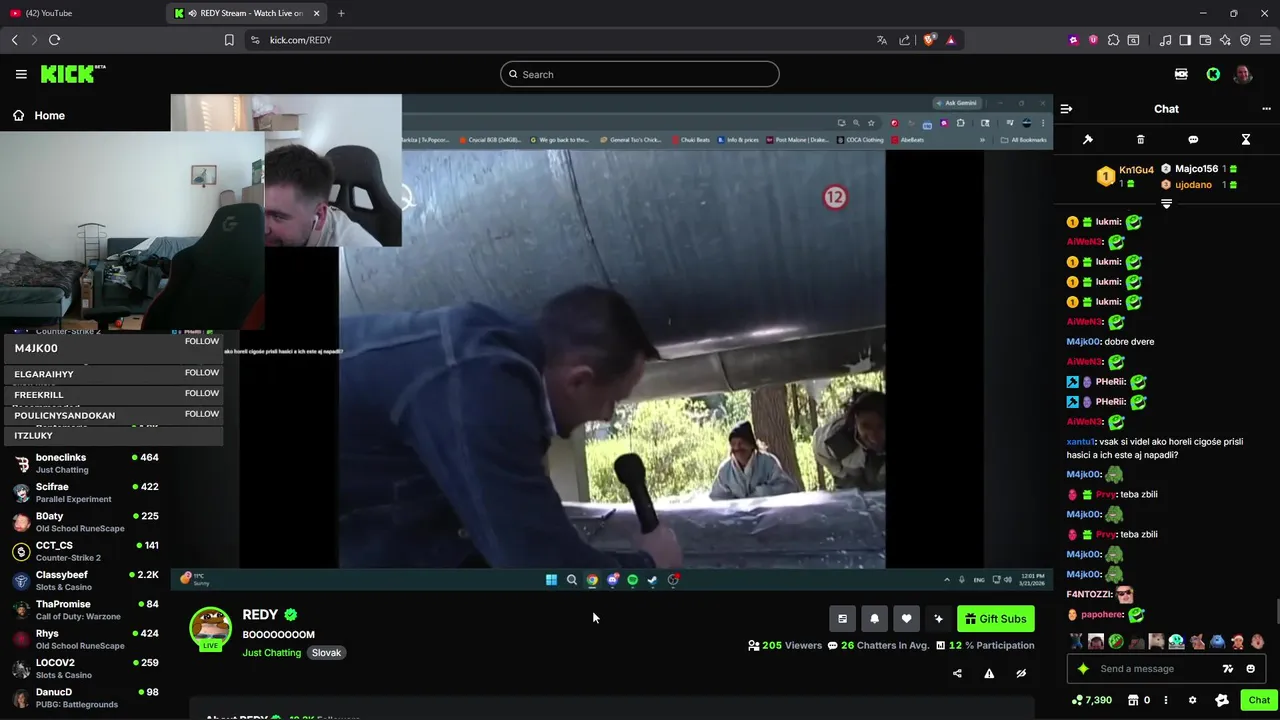Screen dimensions: 1280x720
Task: Click the Brave Rewards triangle icon
Action: click(x=950, y=40)
